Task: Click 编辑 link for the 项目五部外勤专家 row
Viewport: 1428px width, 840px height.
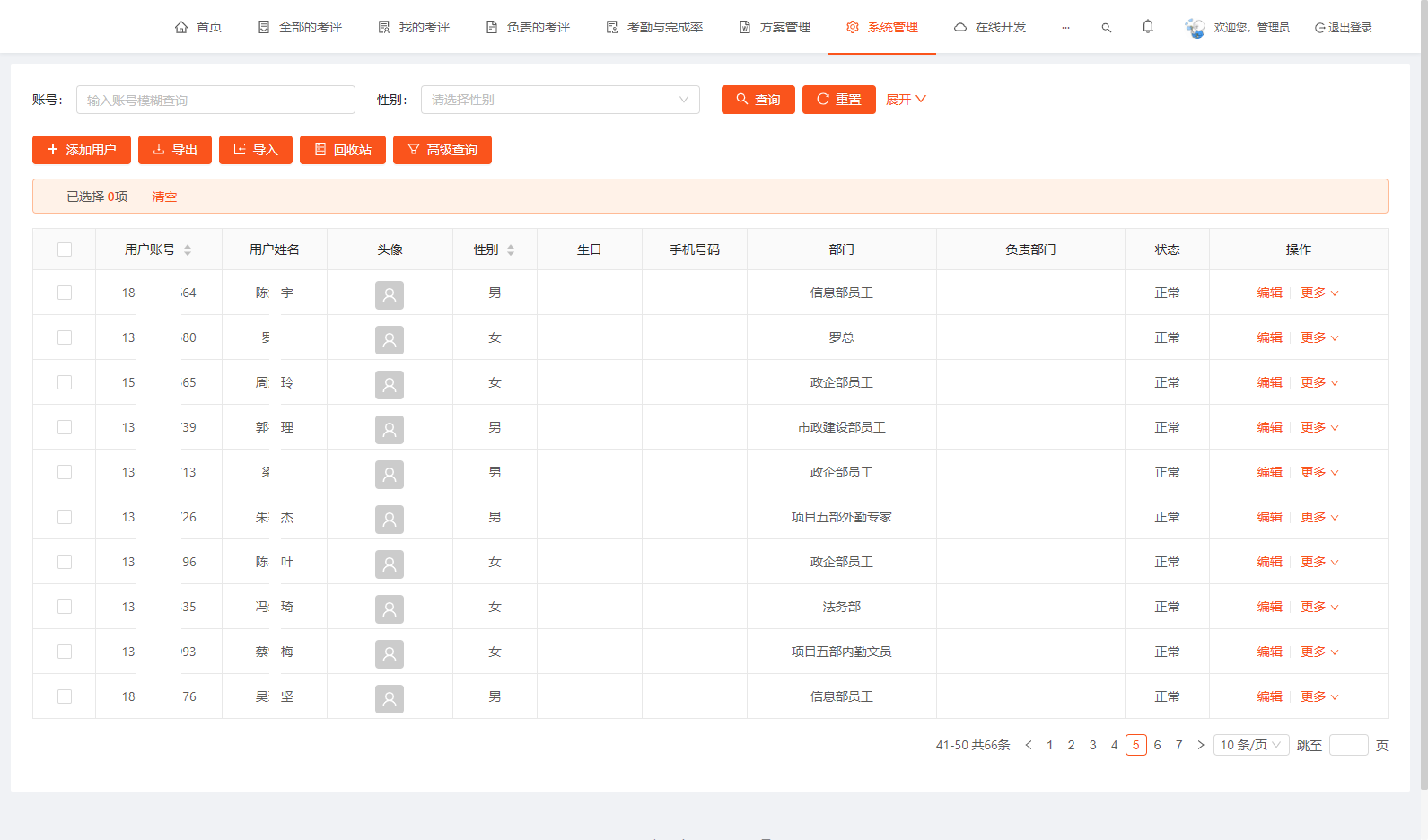Action: (1269, 517)
